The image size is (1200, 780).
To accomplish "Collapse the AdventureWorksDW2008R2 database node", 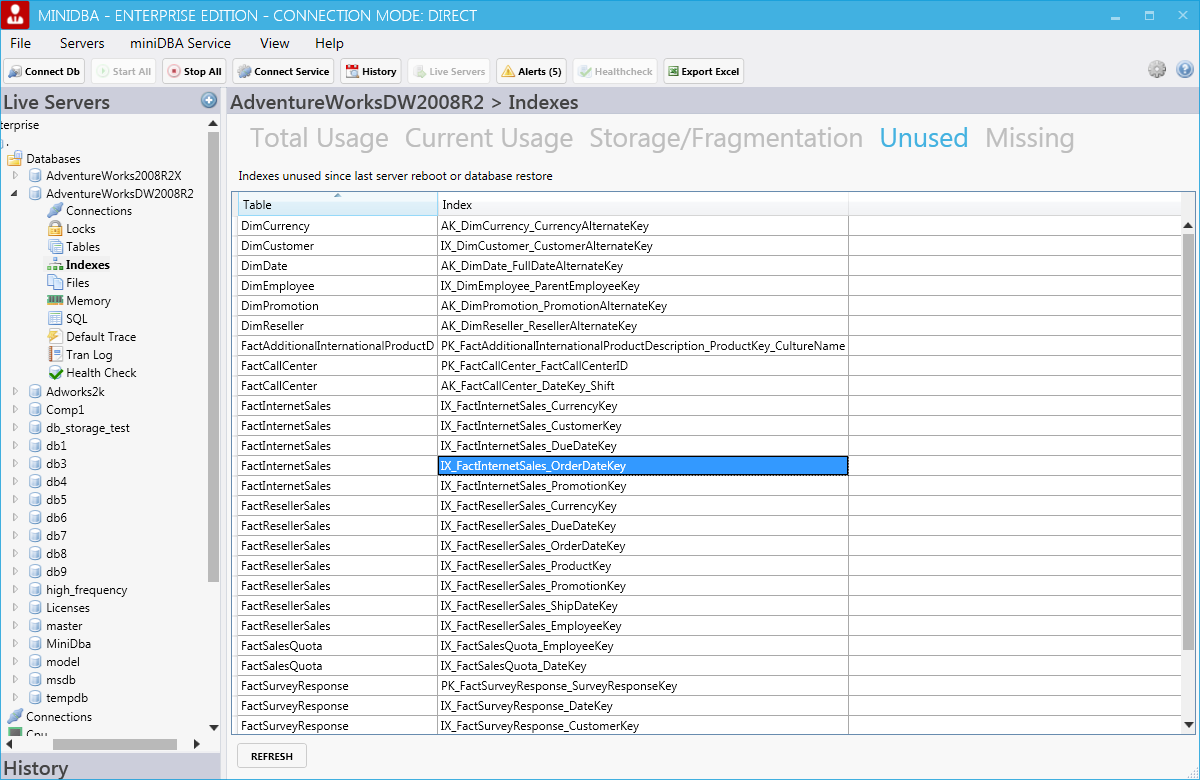I will point(15,194).
